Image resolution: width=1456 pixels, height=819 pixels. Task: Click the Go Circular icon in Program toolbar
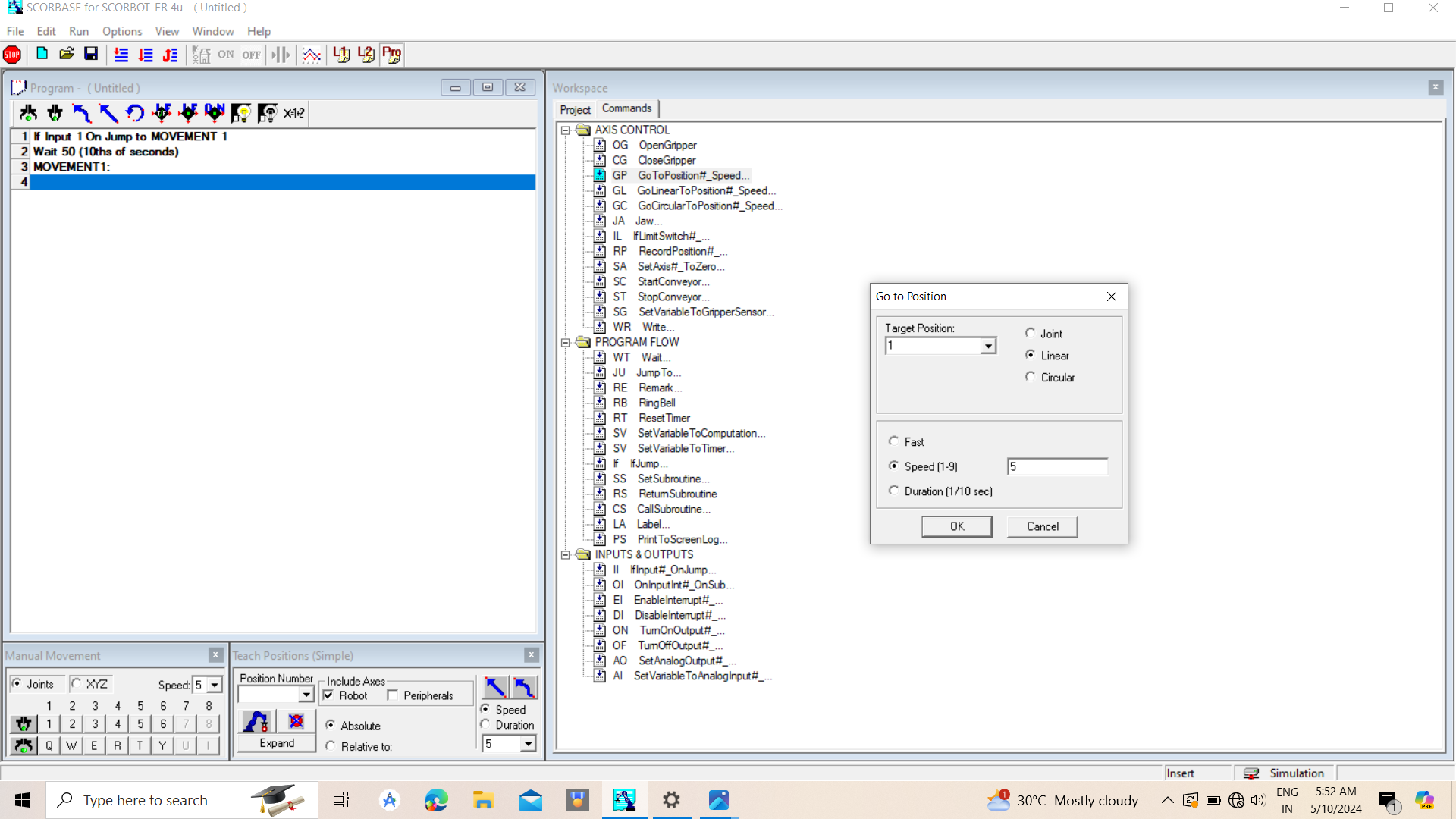click(135, 113)
